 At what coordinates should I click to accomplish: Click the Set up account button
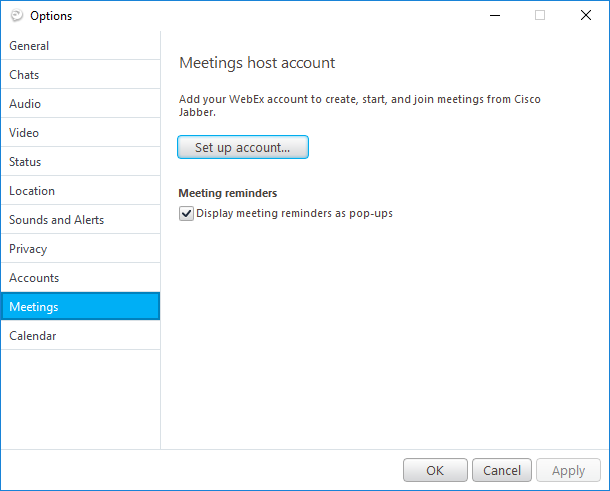[243, 147]
